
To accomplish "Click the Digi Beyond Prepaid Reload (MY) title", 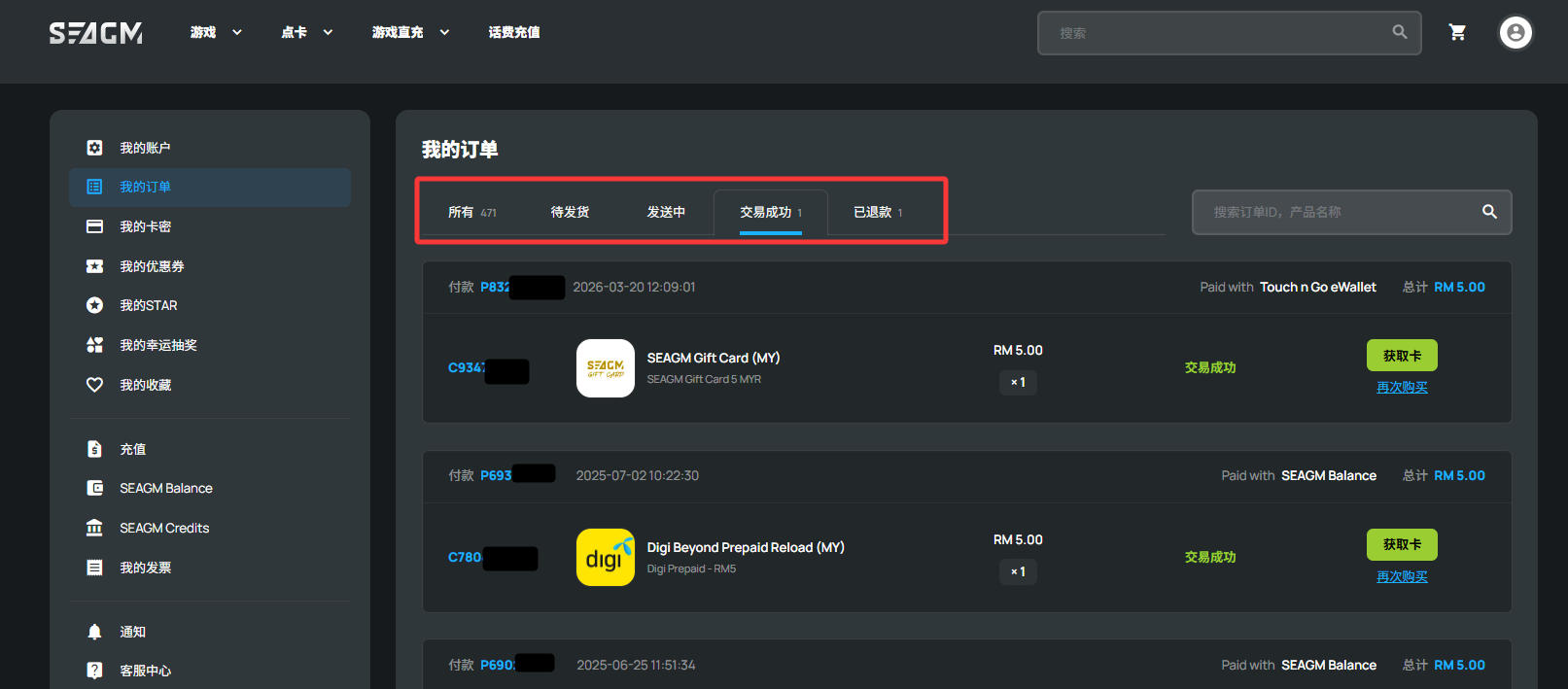I will (746, 547).
